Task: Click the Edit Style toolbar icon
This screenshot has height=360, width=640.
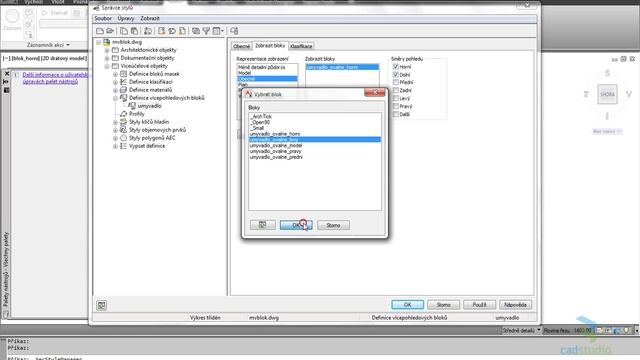Action: point(148,31)
